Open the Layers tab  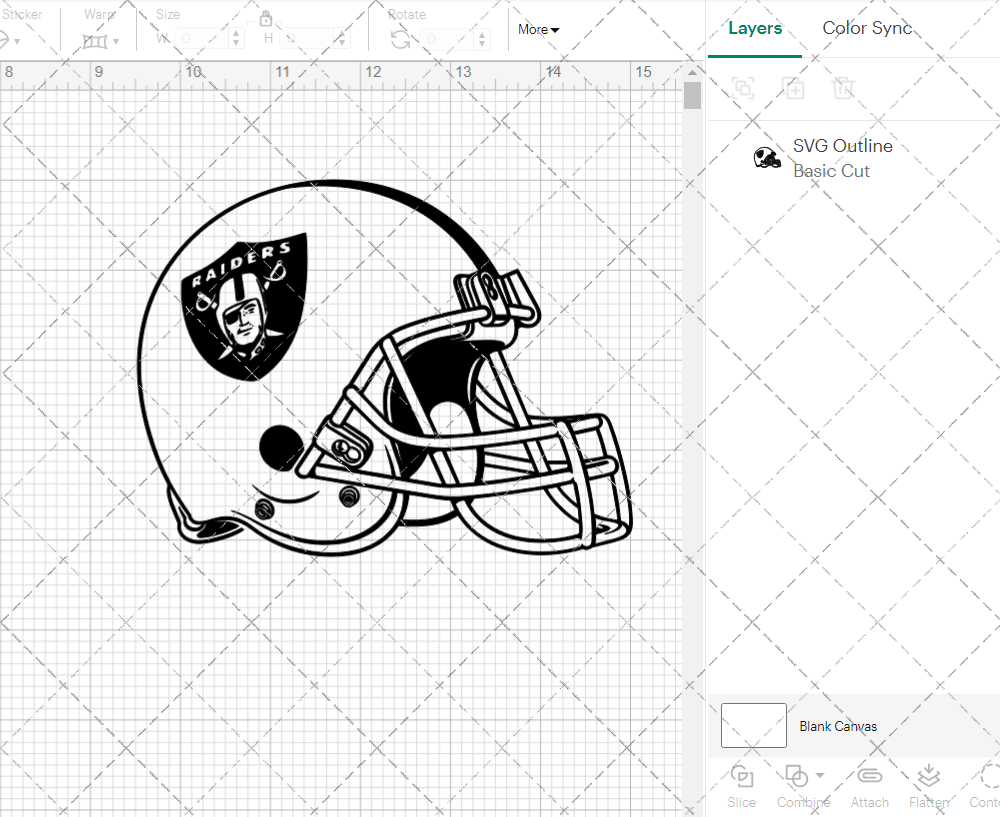(755, 28)
